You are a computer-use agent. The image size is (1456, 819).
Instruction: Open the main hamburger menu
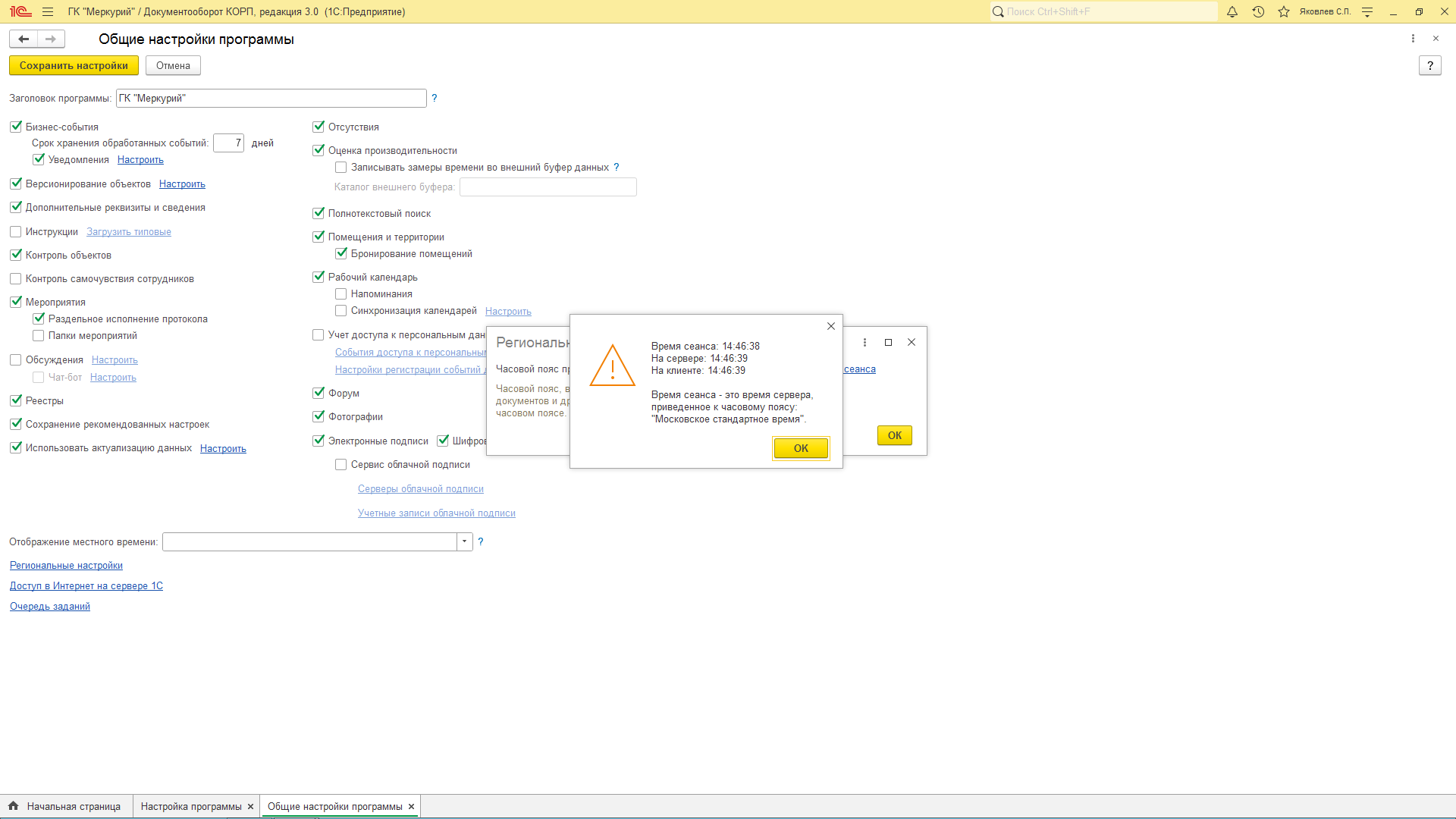point(48,11)
